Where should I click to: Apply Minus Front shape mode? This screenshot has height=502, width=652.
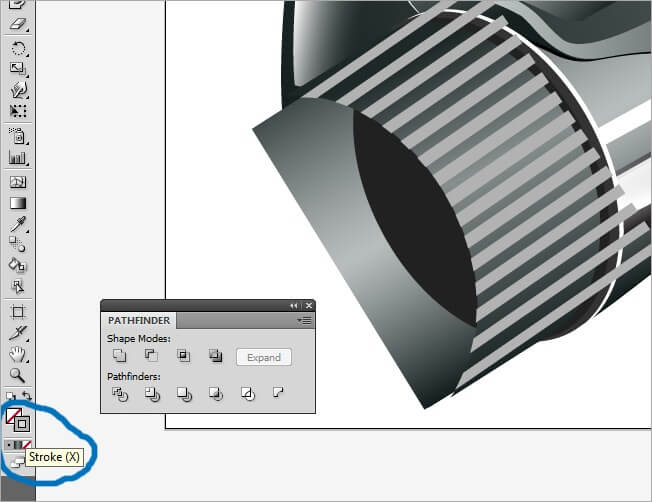tap(151, 355)
